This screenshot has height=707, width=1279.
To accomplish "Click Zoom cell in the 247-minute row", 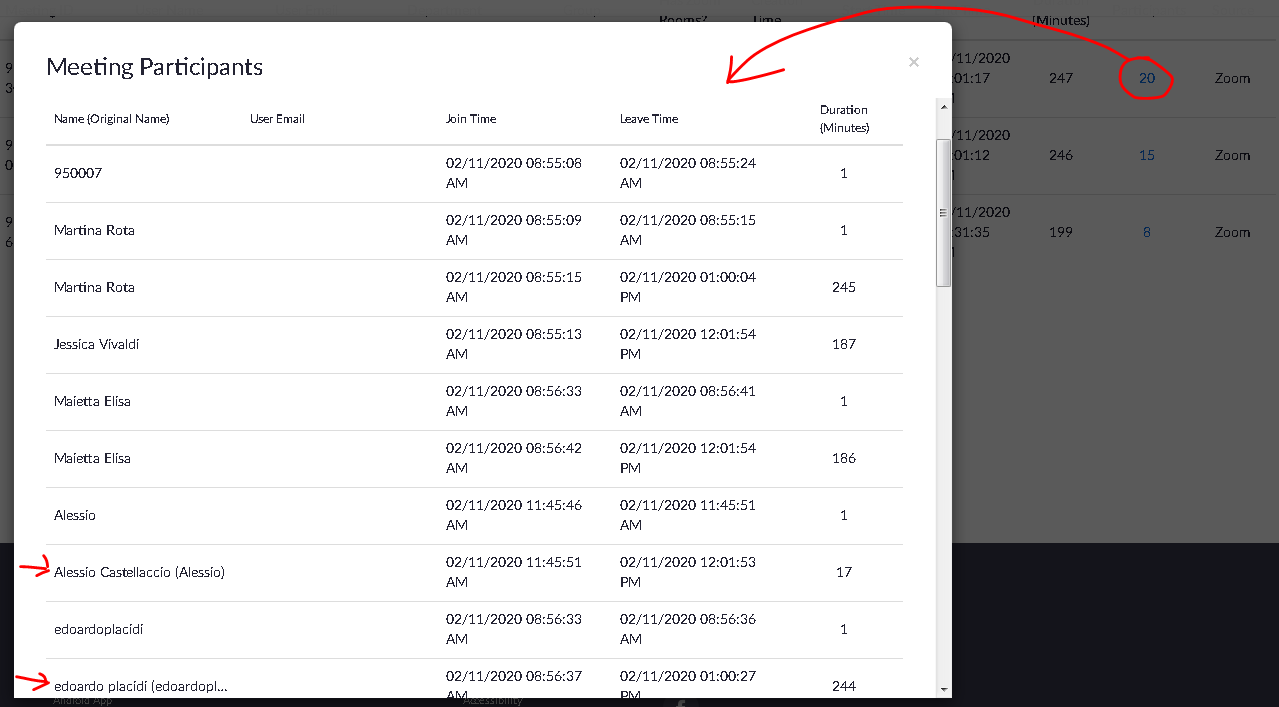I will [1232, 78].
